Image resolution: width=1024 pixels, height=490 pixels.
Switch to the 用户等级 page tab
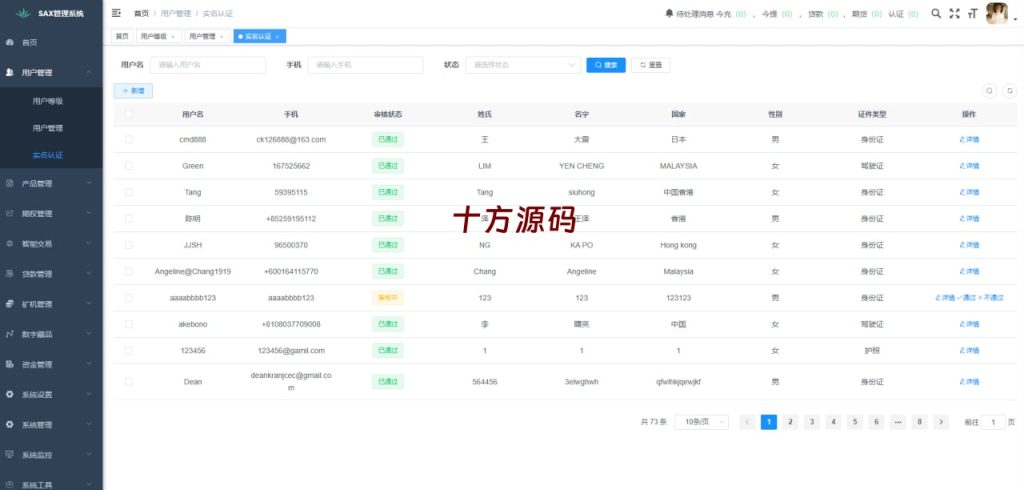point(159,37)
